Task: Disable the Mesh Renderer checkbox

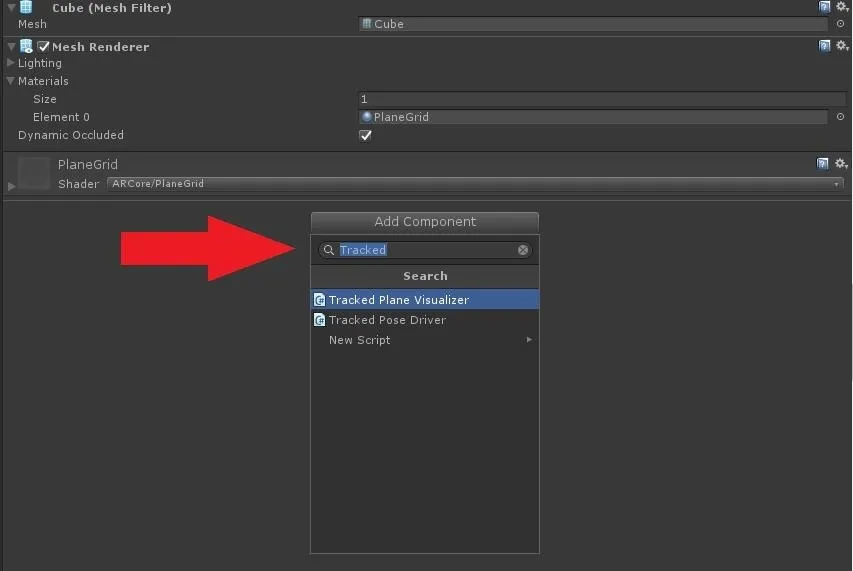Action: [x=44, y=47]
